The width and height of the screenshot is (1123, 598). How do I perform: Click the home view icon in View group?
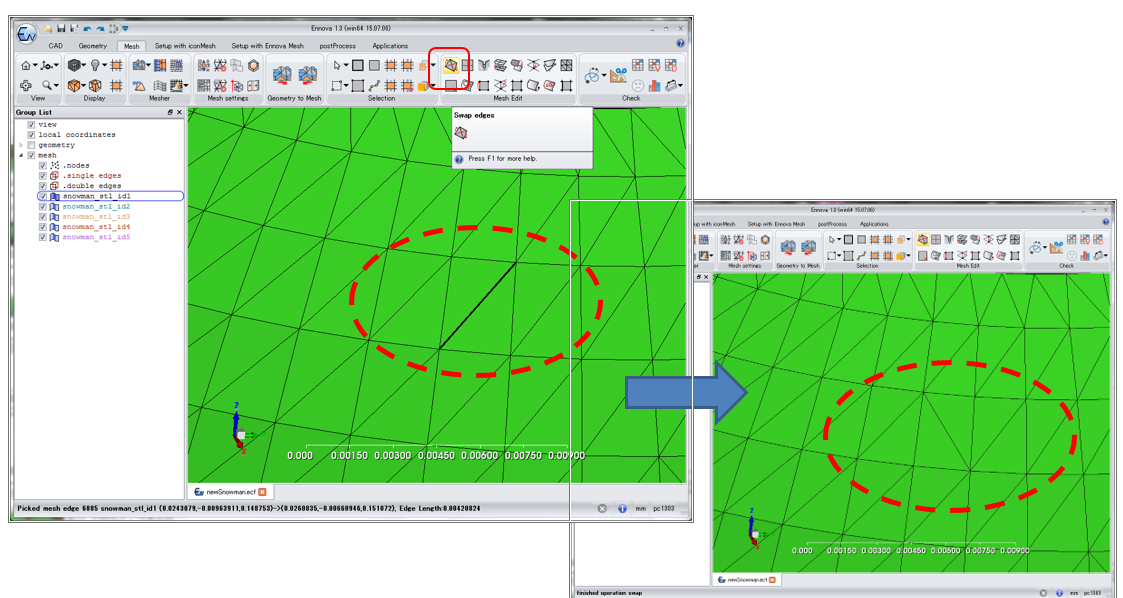coord(25,66)
